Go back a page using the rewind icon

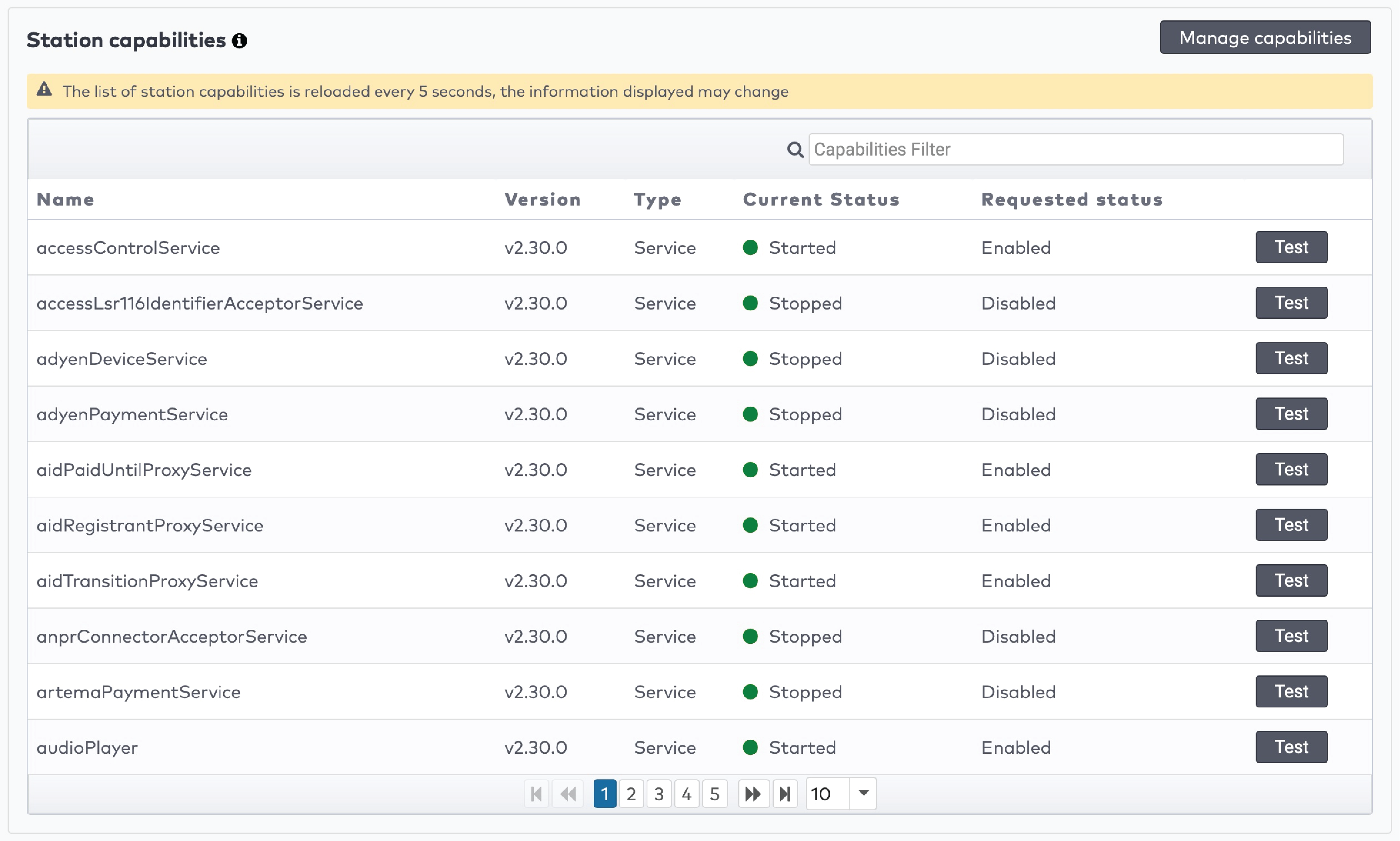click(x=568, y=793)
